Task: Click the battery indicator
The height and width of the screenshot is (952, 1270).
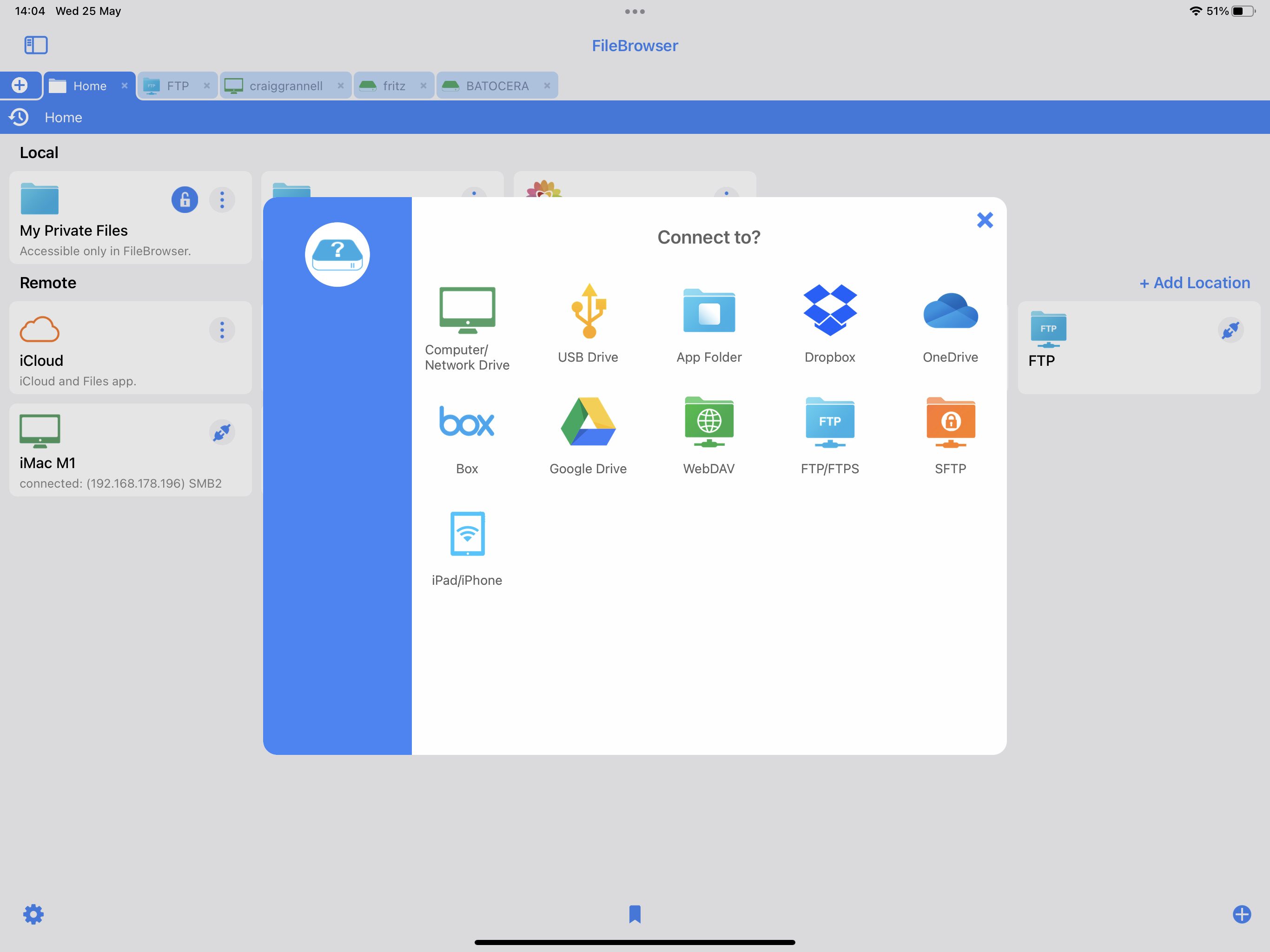Action: [1243, 11]
